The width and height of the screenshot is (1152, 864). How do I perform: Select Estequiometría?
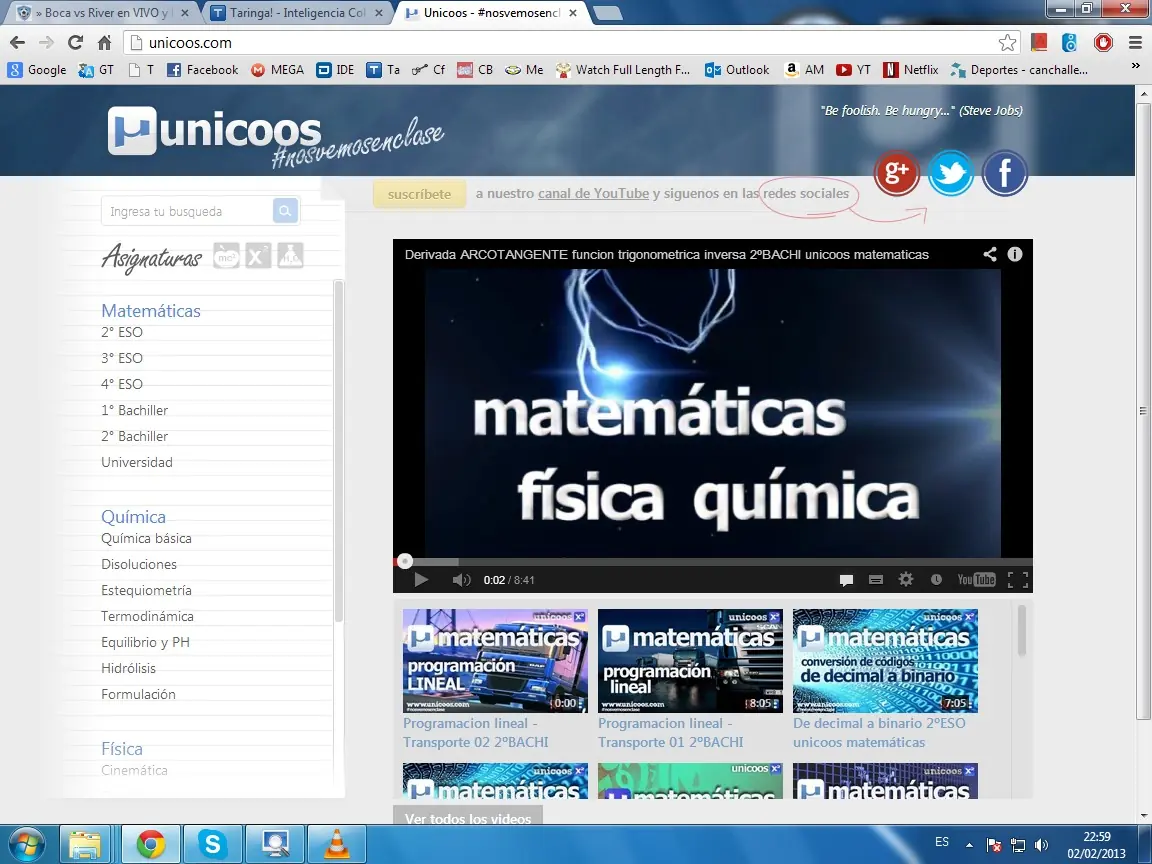coord(146,590)
